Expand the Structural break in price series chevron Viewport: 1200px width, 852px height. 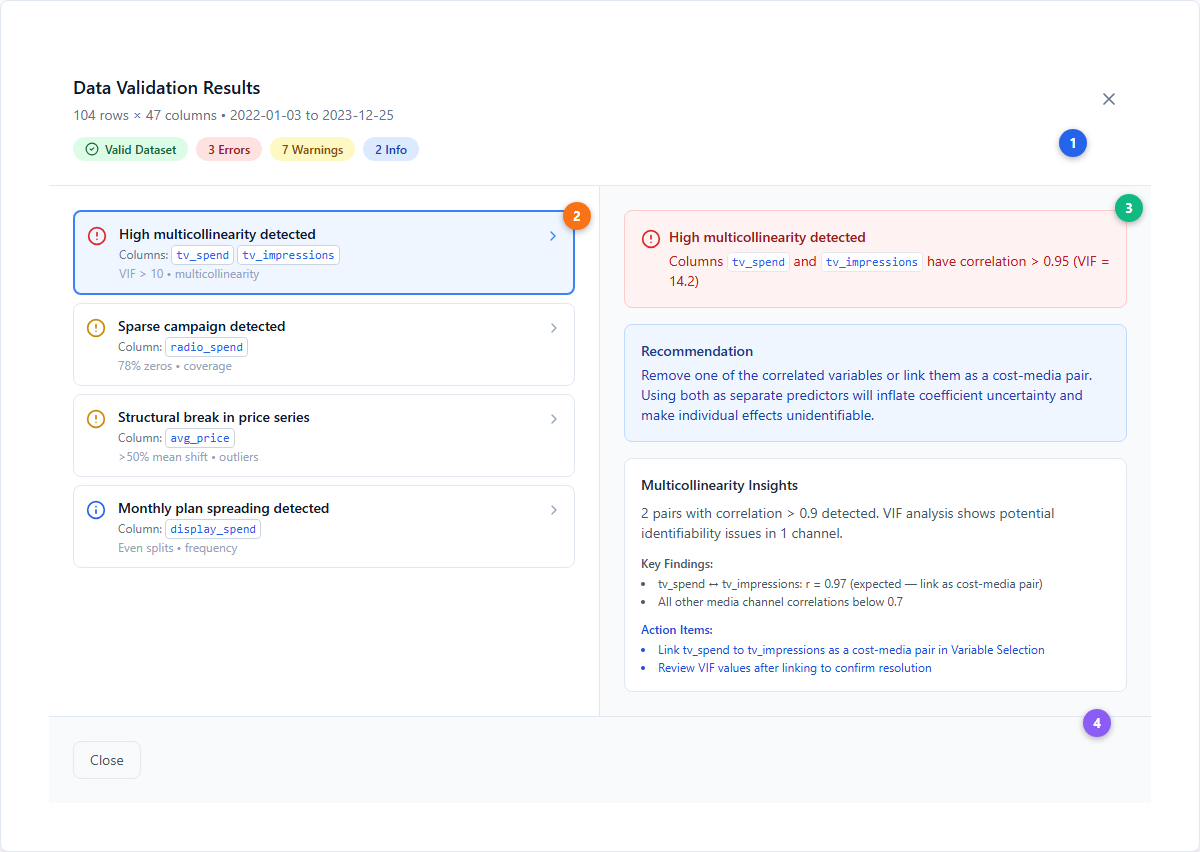[x=554, y=419]
